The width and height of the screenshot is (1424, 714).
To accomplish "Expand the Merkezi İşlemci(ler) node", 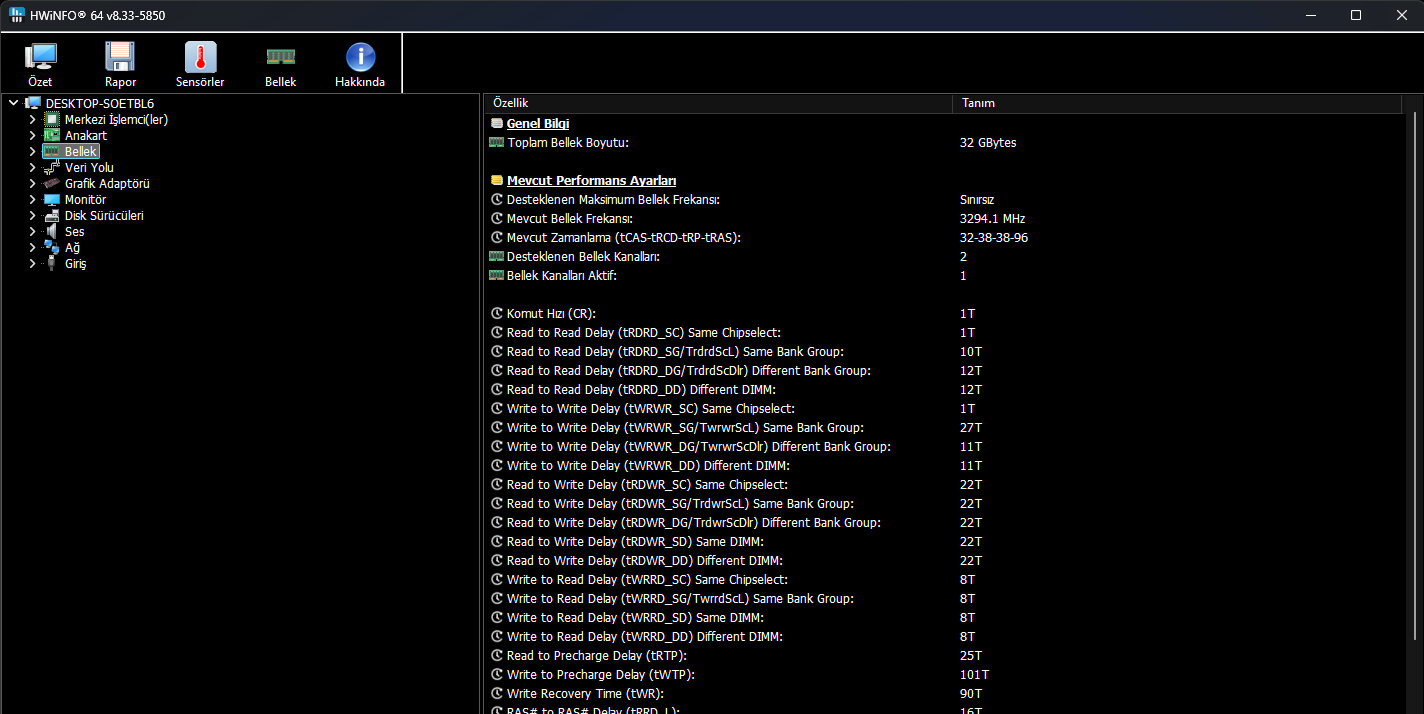I will click(32, 119).
